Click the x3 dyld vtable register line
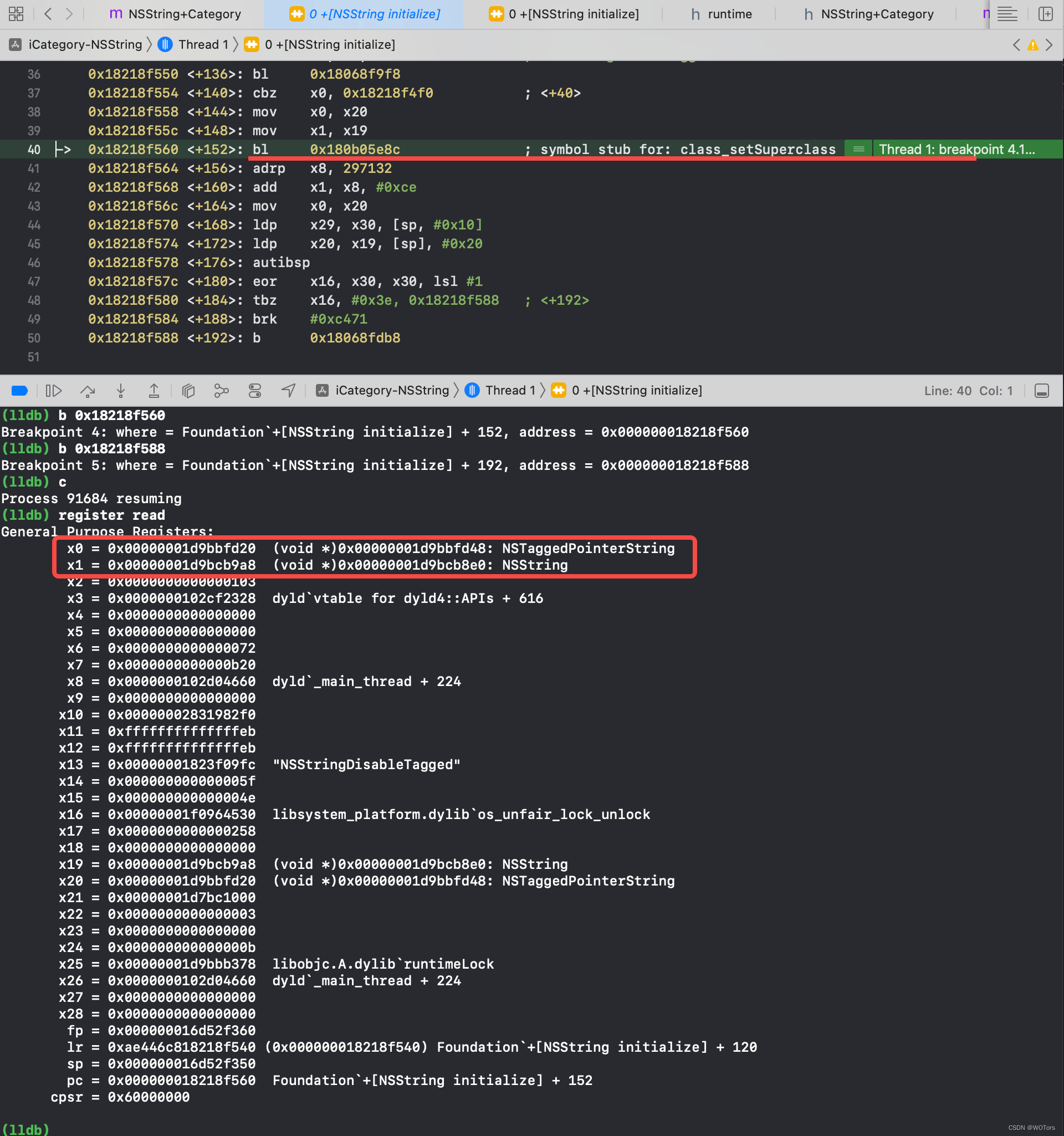The height and width of the screenshot is (1136, 1064). tap(305, 598)
